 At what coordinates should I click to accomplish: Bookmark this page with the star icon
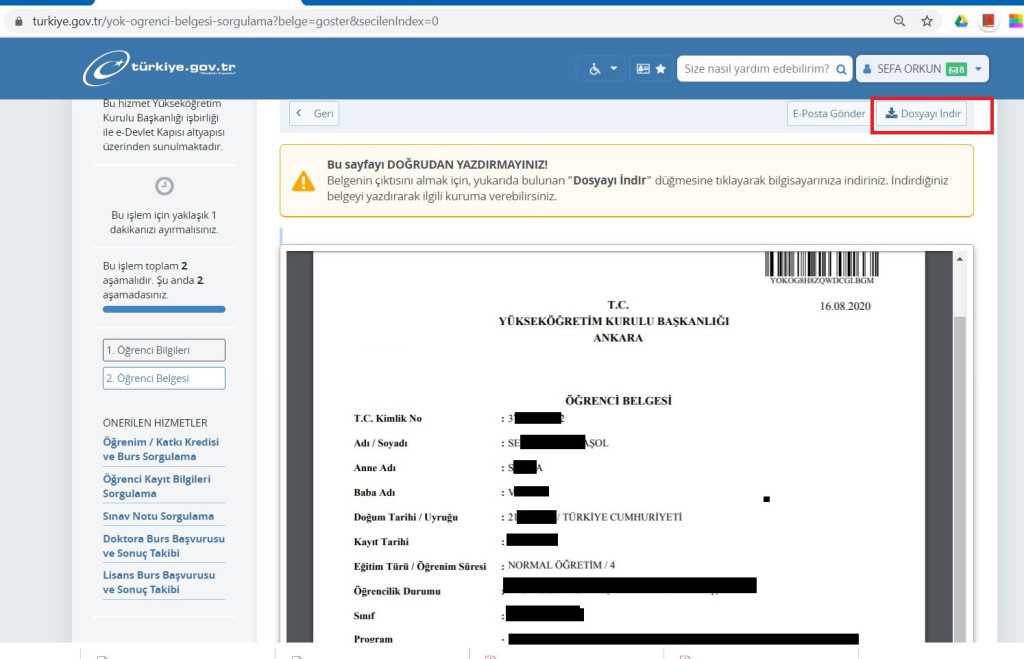927,21
